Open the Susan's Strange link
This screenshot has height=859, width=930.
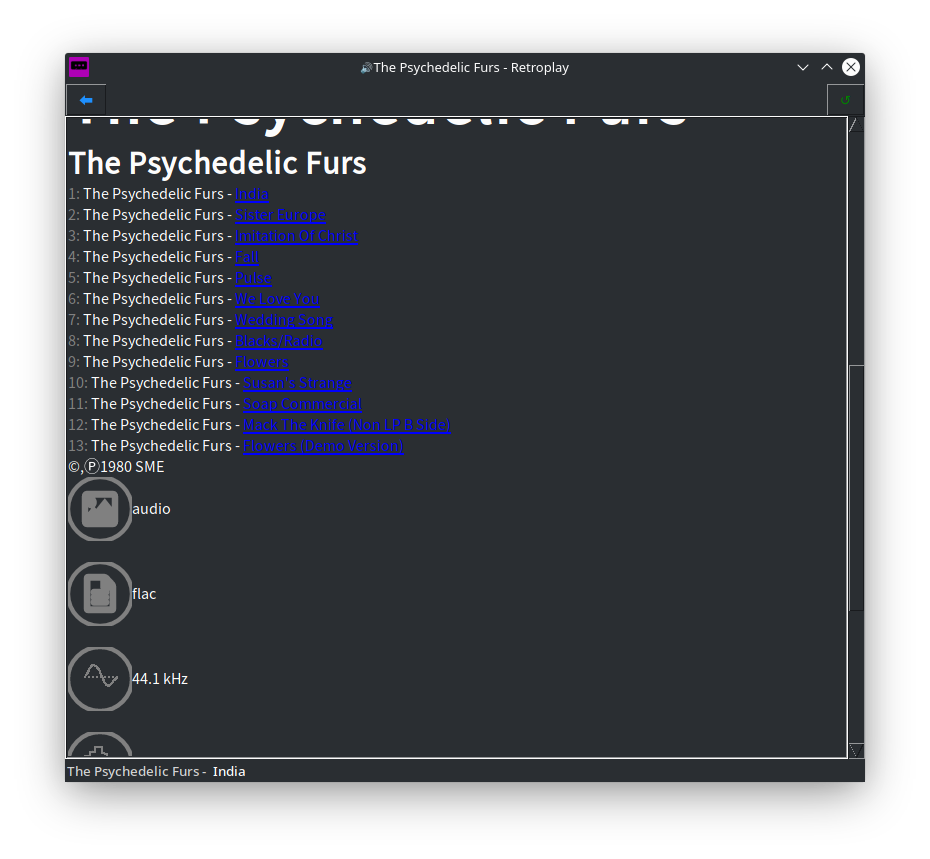pyautogui.click(x=298, y=383)
